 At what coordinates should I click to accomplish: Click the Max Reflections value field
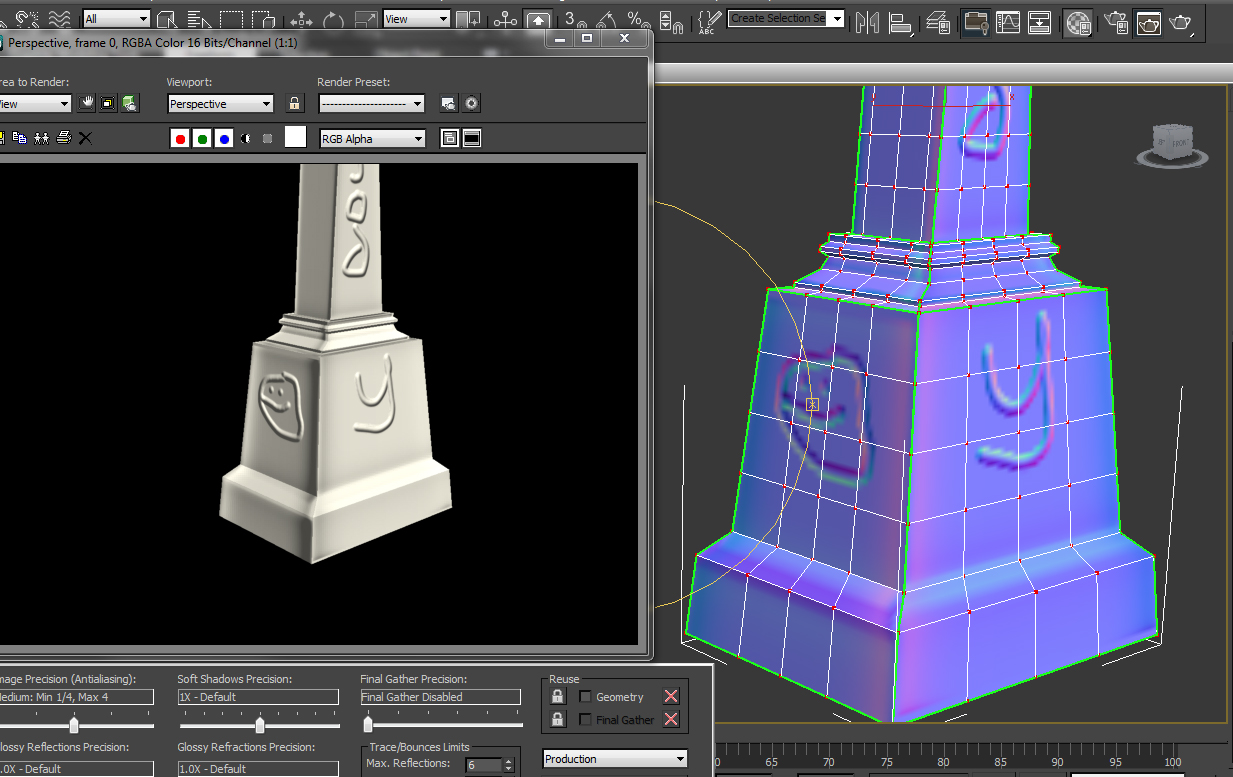(x=484, y=764)
